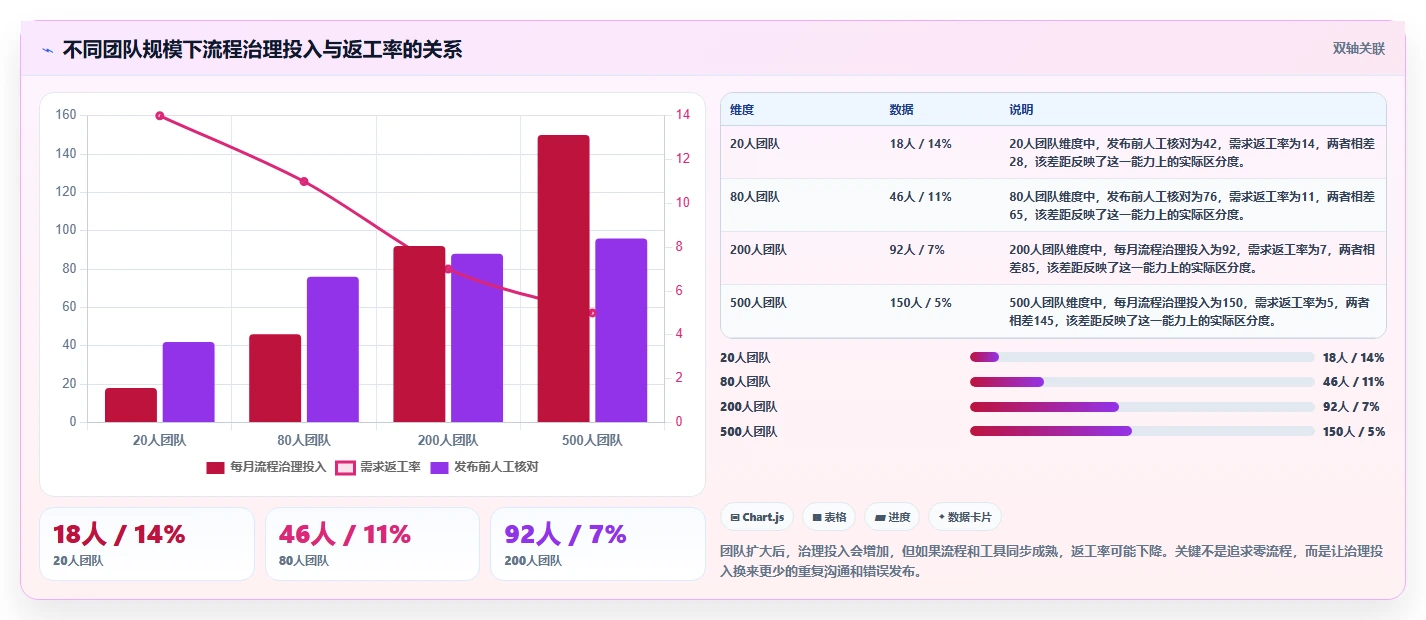Viewport: 1426px width, 620px height.
Task: Click the 14 tick on right axis
Action: 683,115
